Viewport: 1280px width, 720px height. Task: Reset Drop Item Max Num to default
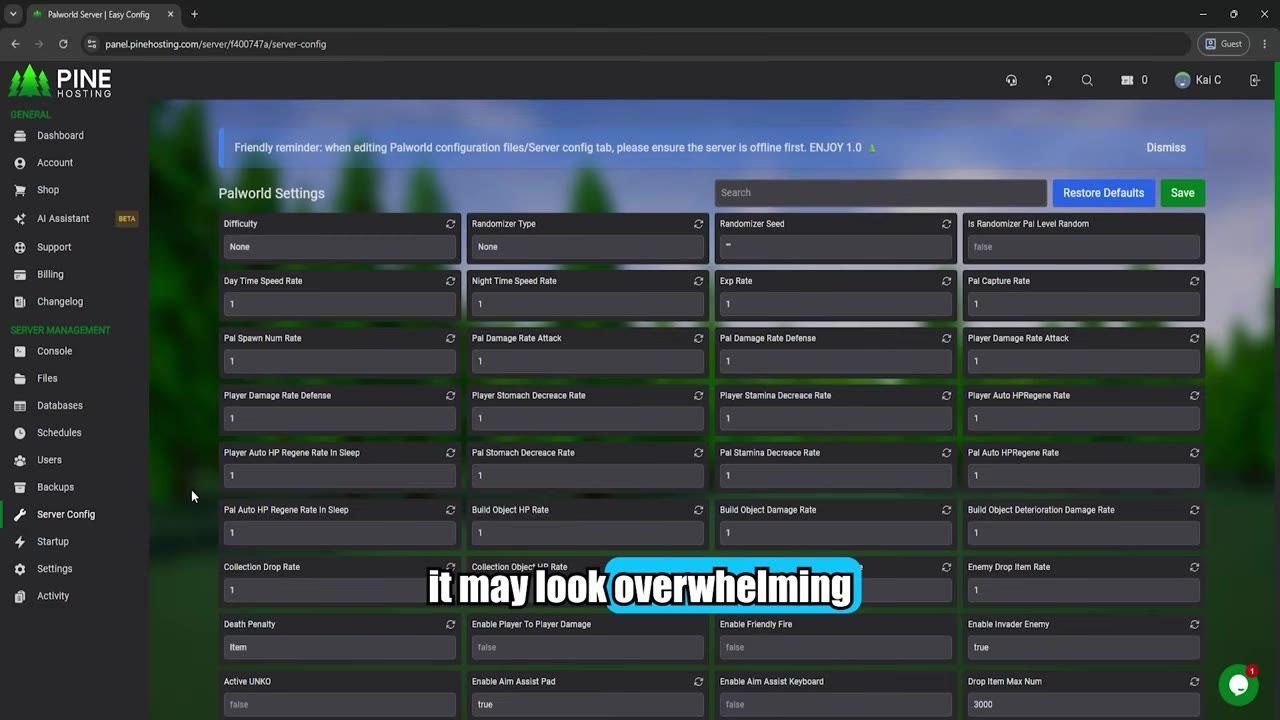[x=1194, y=681]
